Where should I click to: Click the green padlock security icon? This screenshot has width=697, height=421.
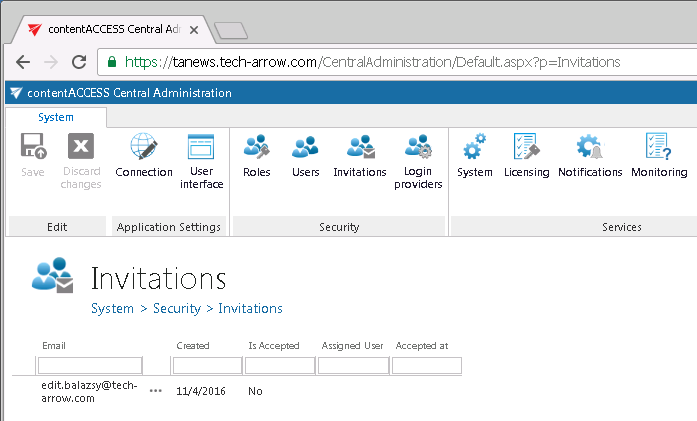(112, 61)
